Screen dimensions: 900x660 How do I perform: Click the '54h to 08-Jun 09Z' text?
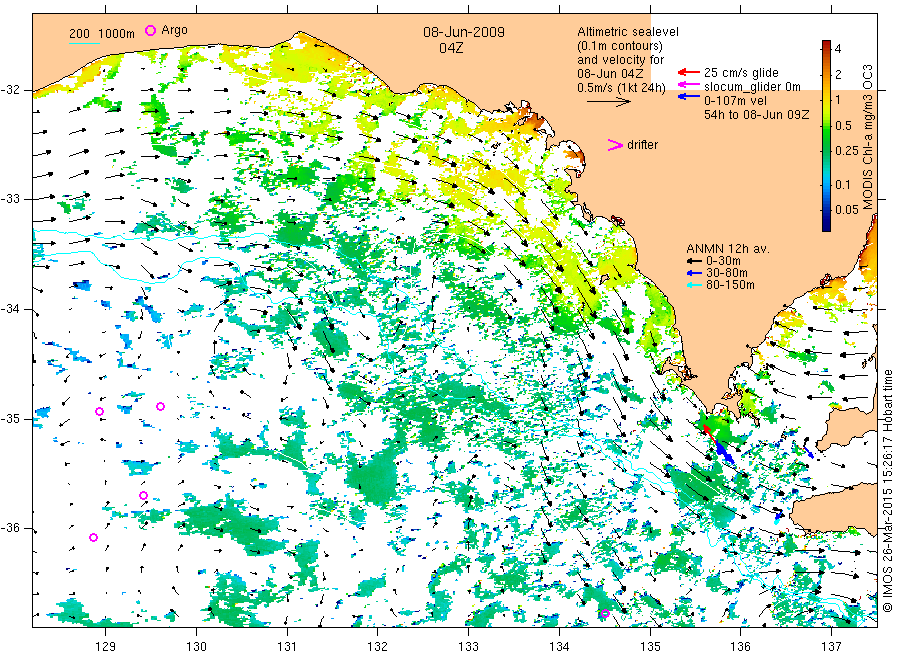pyautogui.click(x=757, y=115)
